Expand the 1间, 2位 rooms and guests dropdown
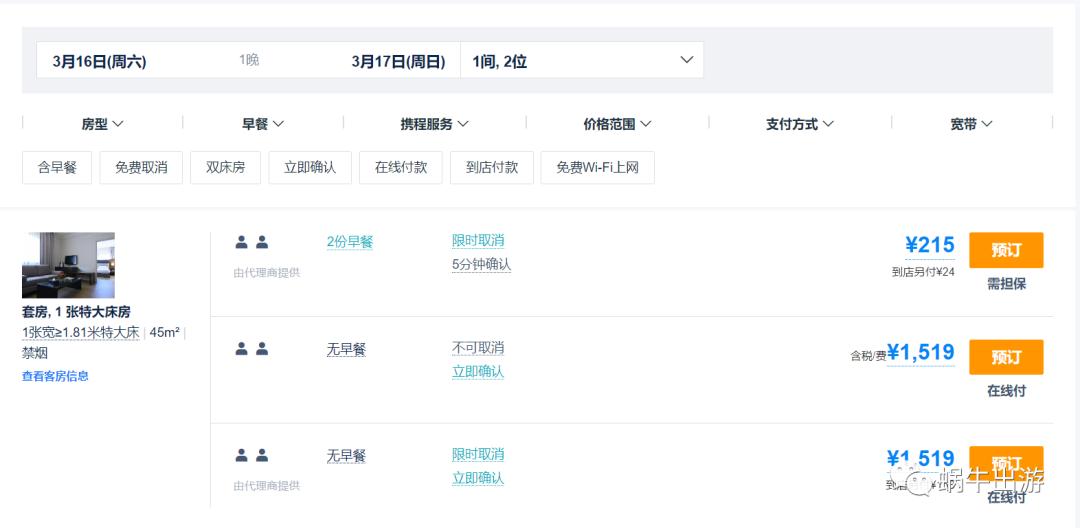The width and height of the screenshot is (1080, 528). (x=582, y=60)
